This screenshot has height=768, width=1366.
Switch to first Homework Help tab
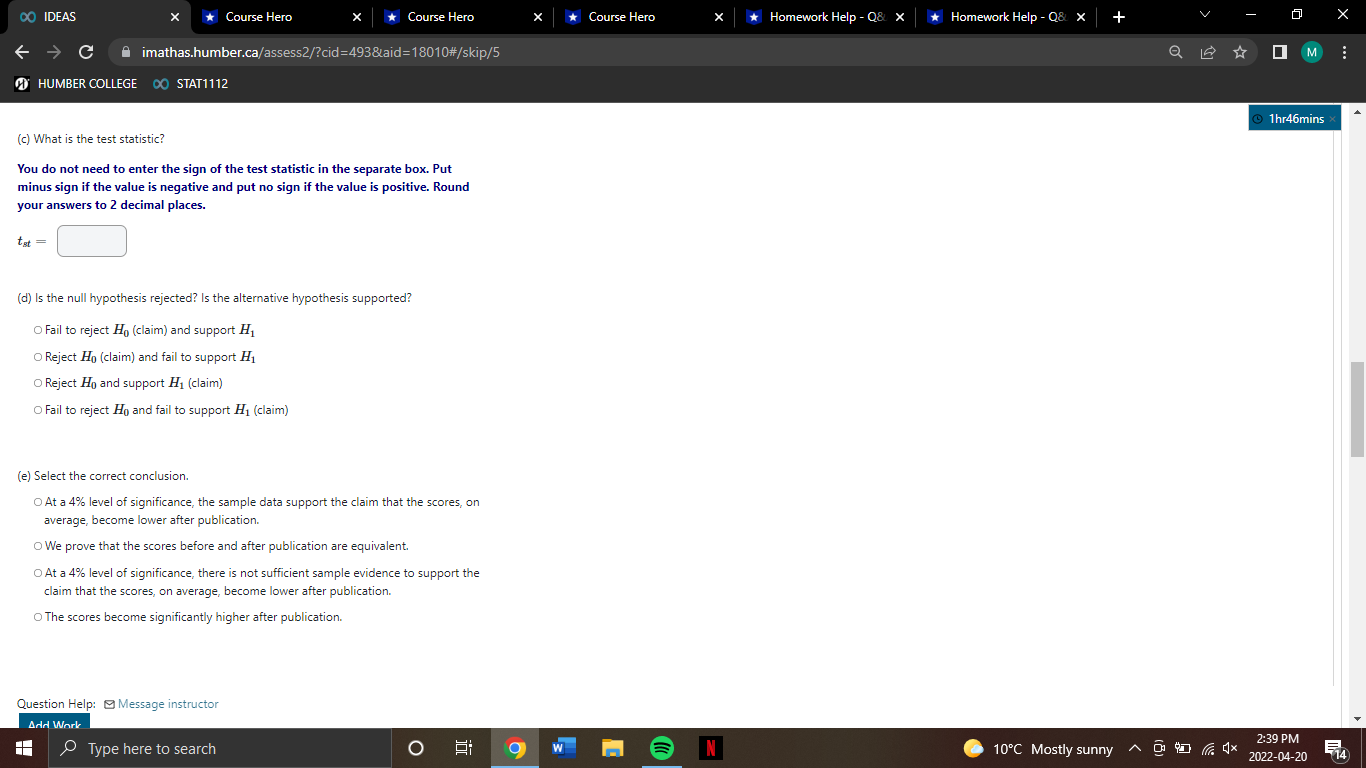pyautogui.click(x=825, y=17)
